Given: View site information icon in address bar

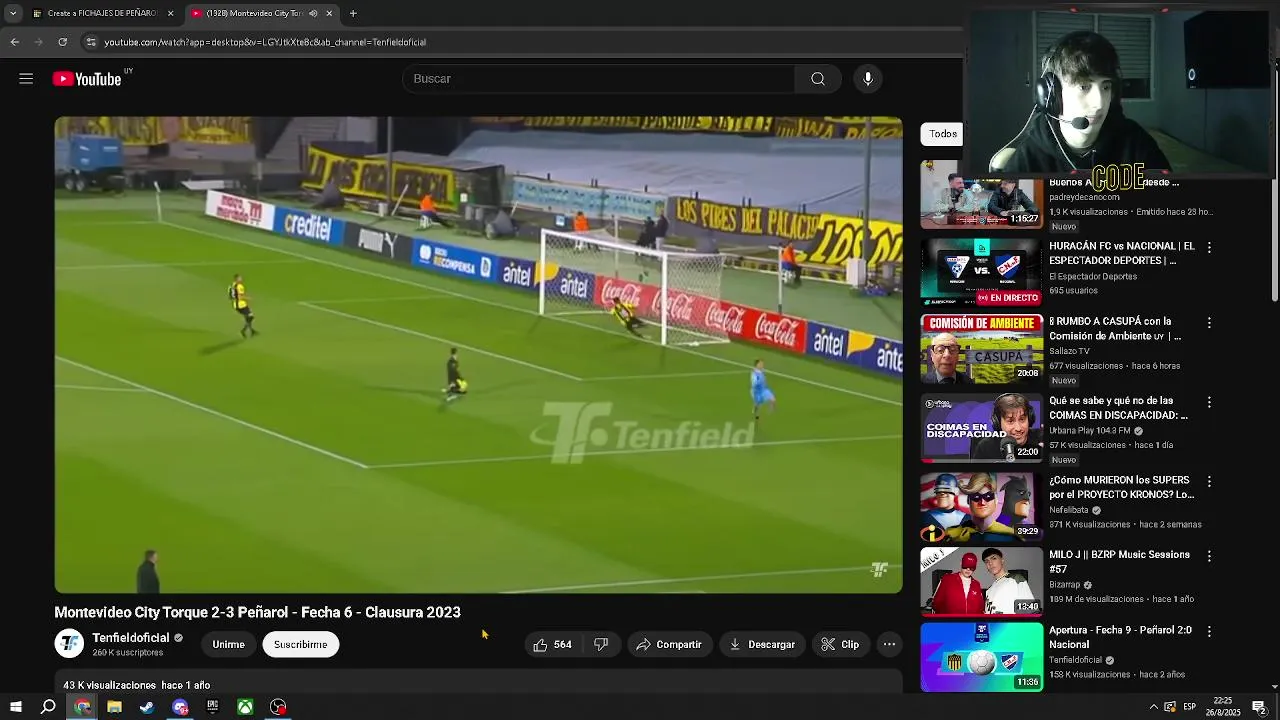Looking at the screenshot, I should pyautogui.click(x=91, y=42).
